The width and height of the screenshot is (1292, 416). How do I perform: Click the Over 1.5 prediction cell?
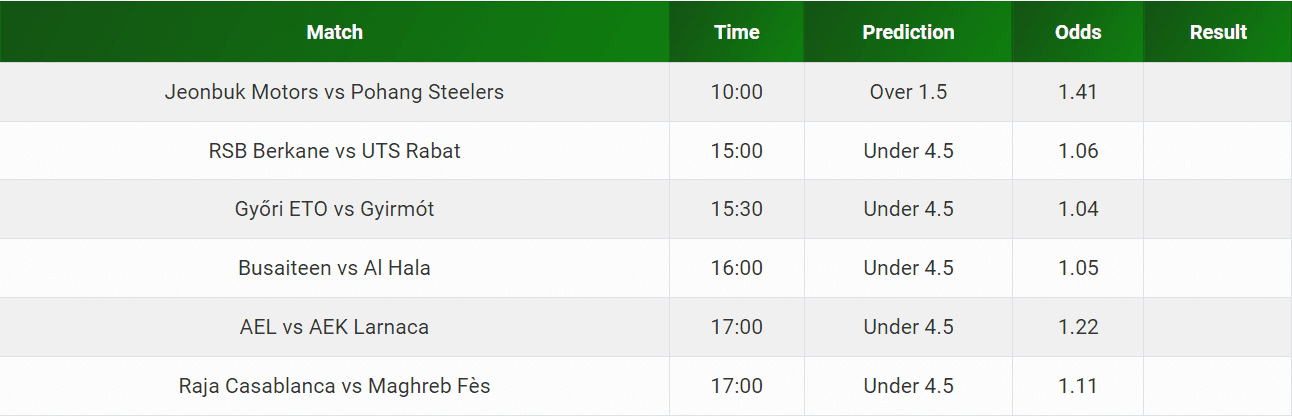(x=908, y=92)
